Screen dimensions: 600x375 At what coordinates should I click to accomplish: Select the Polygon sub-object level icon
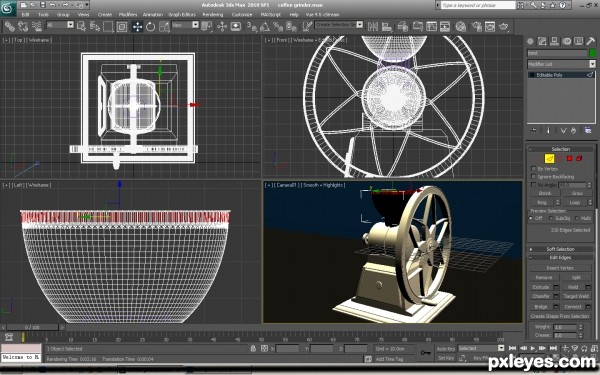click(569, 158)
